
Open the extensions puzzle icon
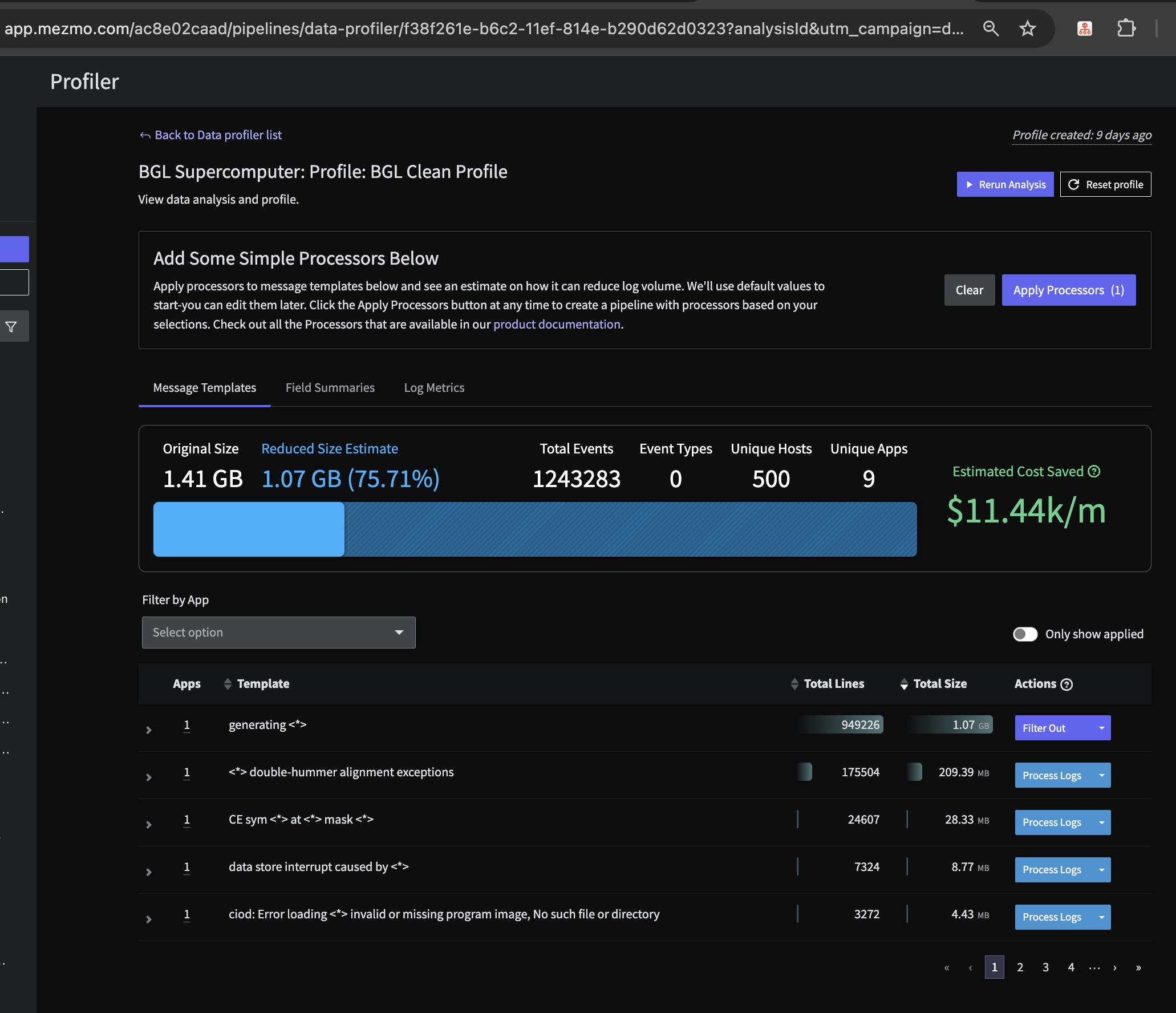tap(1126, 28)
